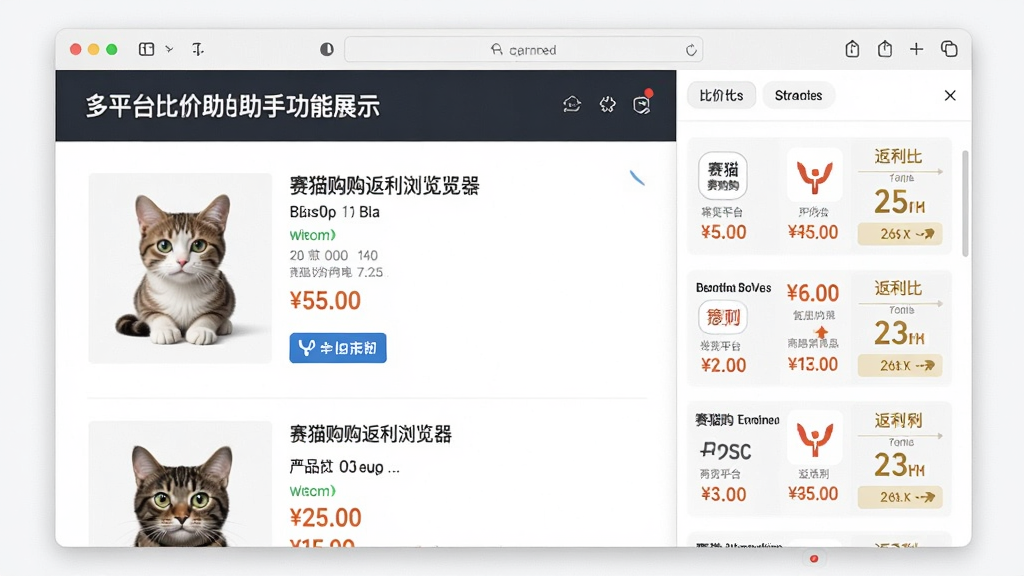The width and height of the screenshot is (1024, 576).
Task: Click the page header title 多平台比价助手功能展示
Action: click(232, 106)
